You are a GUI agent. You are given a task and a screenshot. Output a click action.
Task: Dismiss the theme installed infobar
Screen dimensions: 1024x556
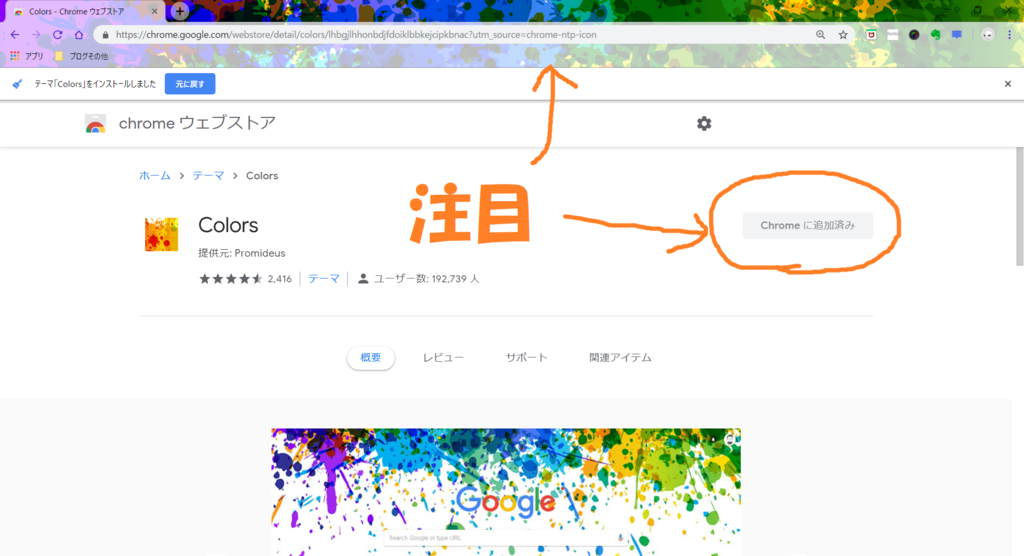click(1008, 84)
